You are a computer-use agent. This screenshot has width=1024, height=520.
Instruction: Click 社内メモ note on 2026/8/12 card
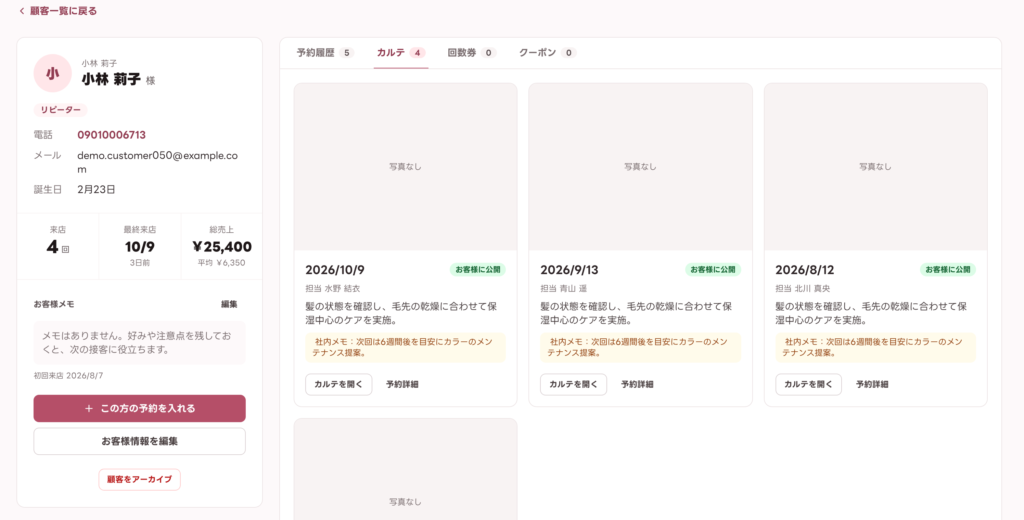click(x=876, y=347)
